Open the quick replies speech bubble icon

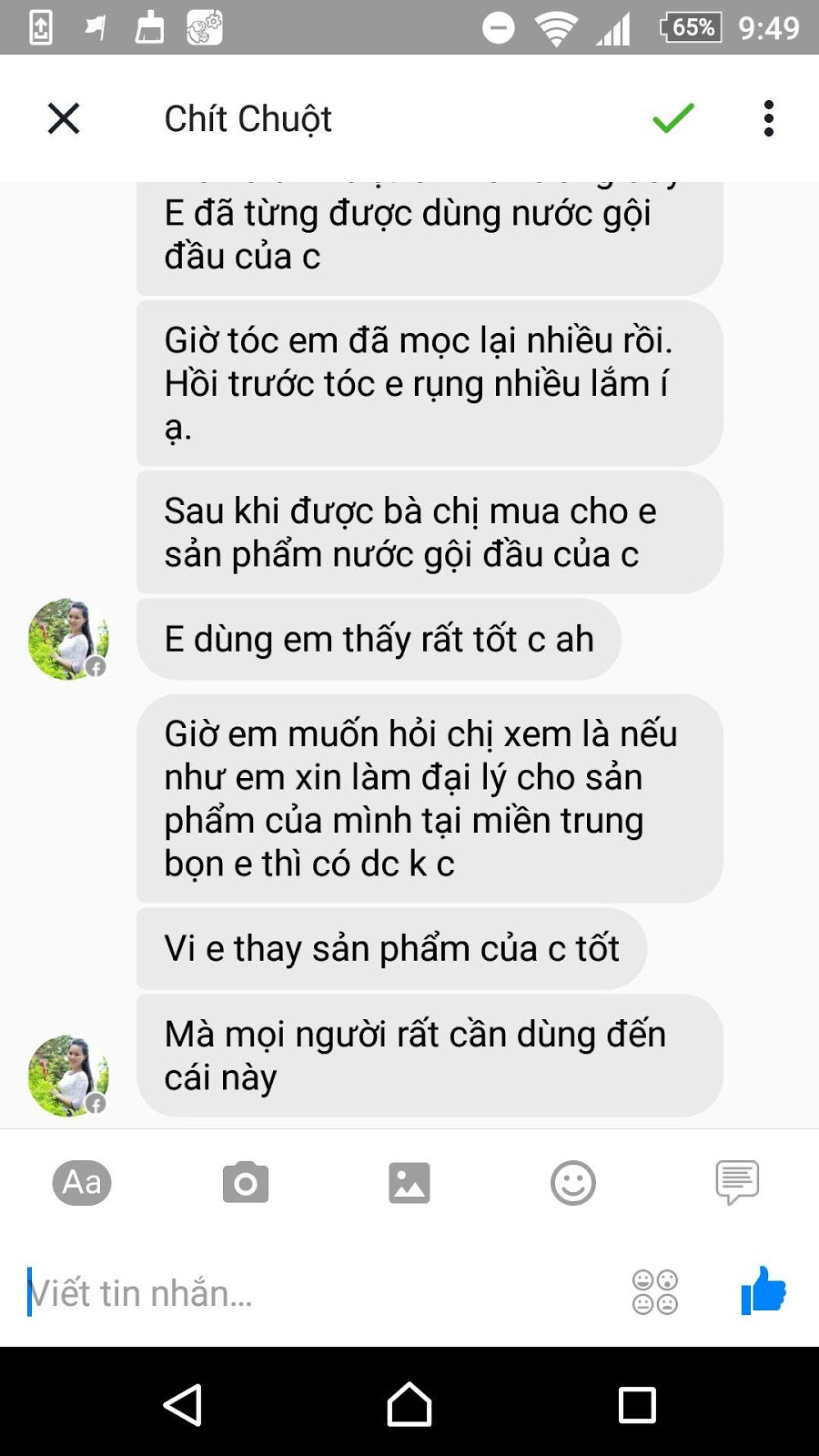(x=737, y=1183)
